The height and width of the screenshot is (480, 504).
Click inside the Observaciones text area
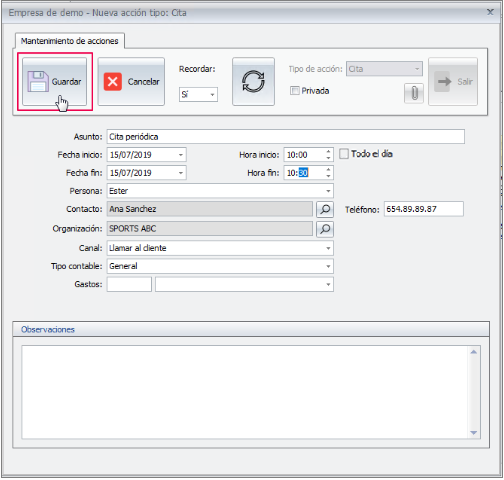[245, 392]
